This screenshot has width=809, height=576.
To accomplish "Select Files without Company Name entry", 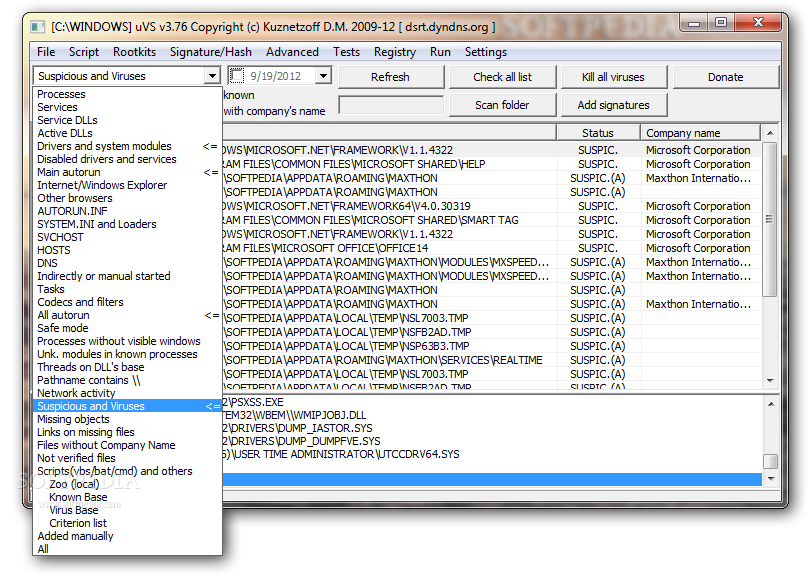I will (127, 445).
